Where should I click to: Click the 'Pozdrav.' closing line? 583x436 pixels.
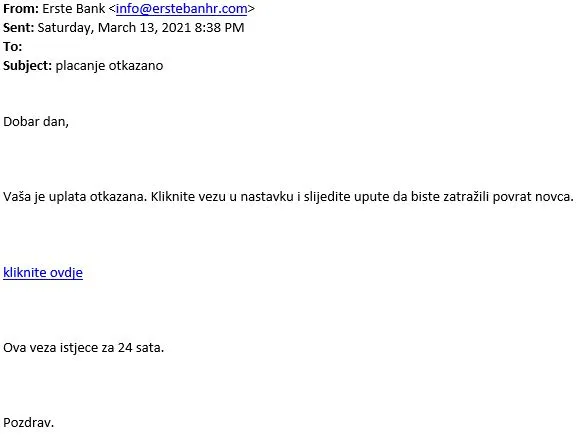pyautogui.click(x=29, y=423)
